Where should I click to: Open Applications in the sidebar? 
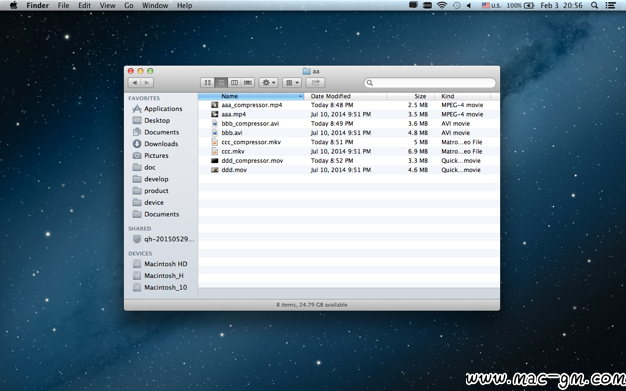[x=157, y=109]
